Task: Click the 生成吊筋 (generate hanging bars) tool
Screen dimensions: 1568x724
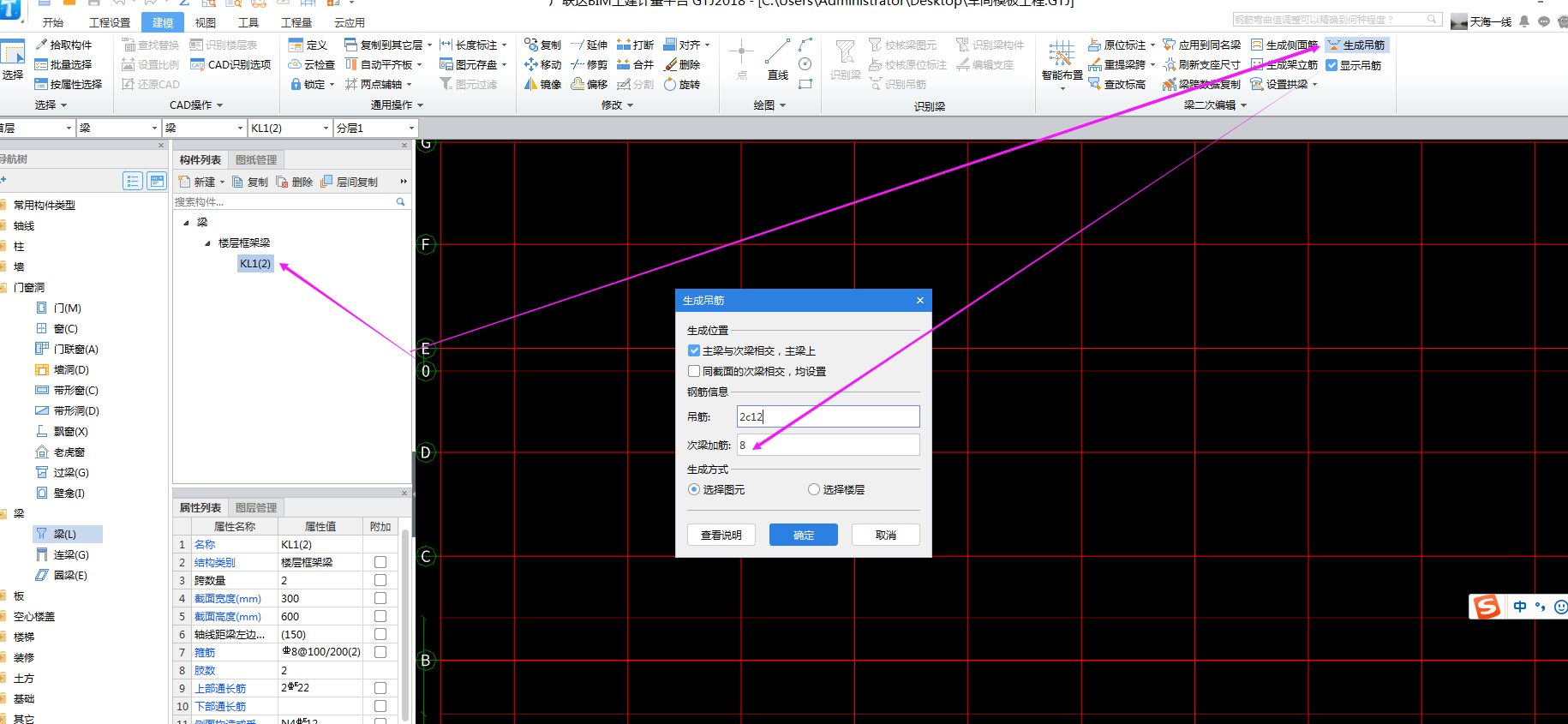Action: (x=1356, y=45)
